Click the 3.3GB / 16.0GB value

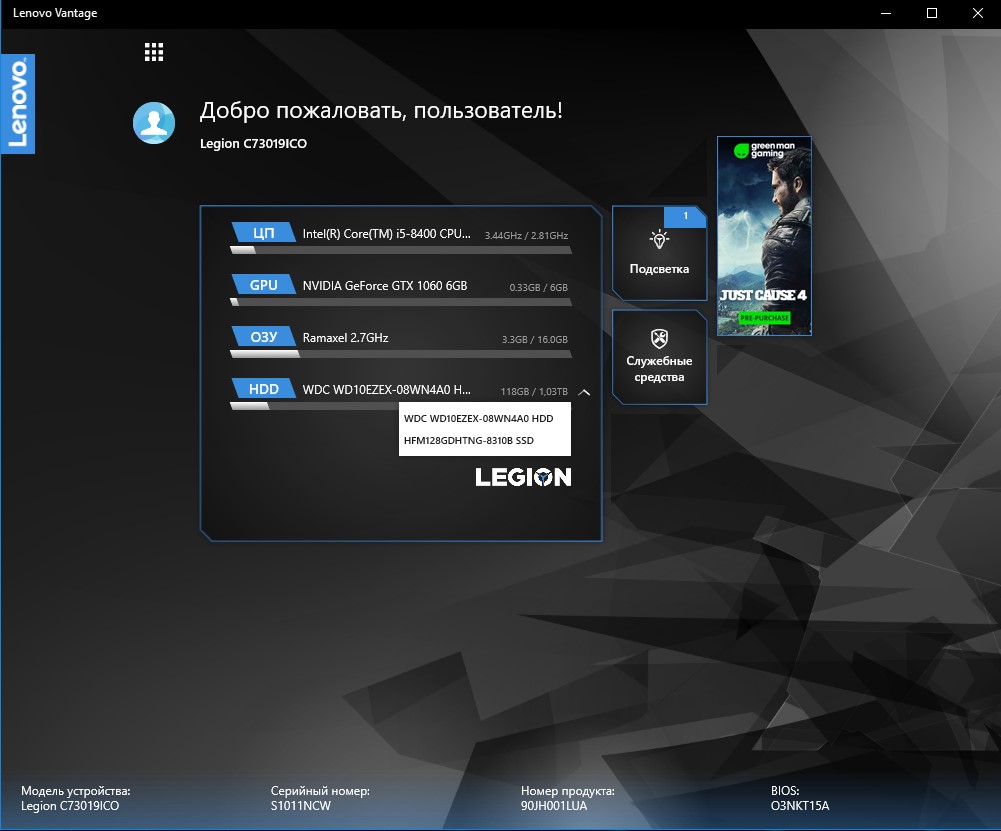[x=534, y=340]
